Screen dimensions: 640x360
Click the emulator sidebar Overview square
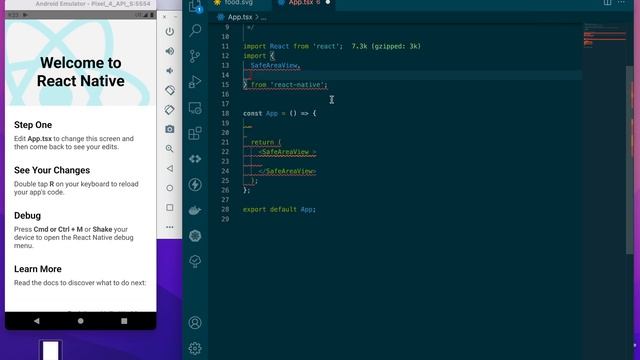coord(170,207)
